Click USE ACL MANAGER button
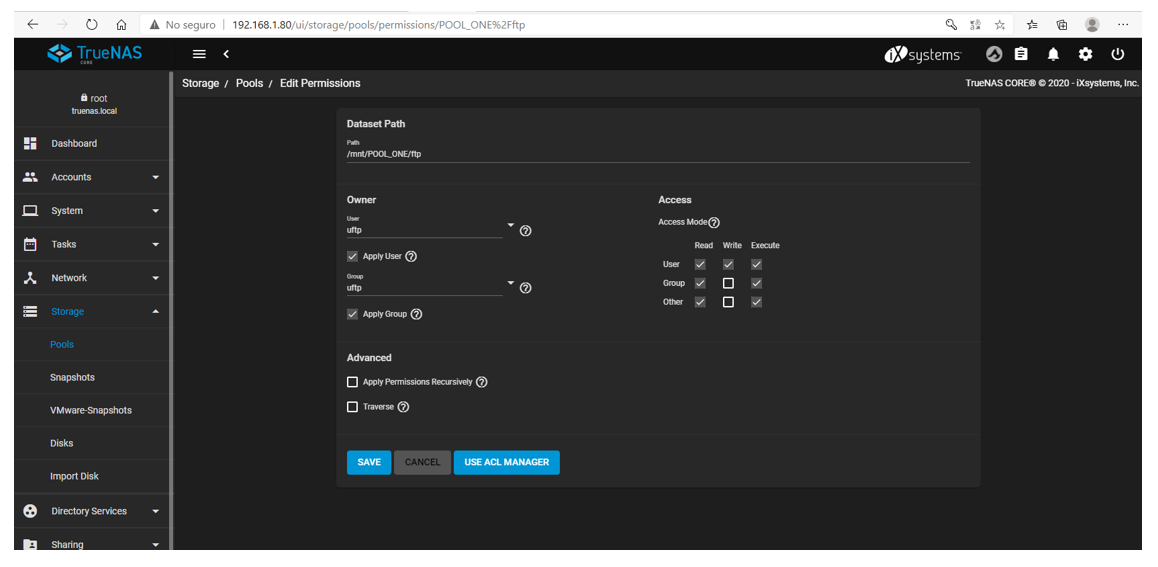This screenshot has width=1158, height=567. 507,462
